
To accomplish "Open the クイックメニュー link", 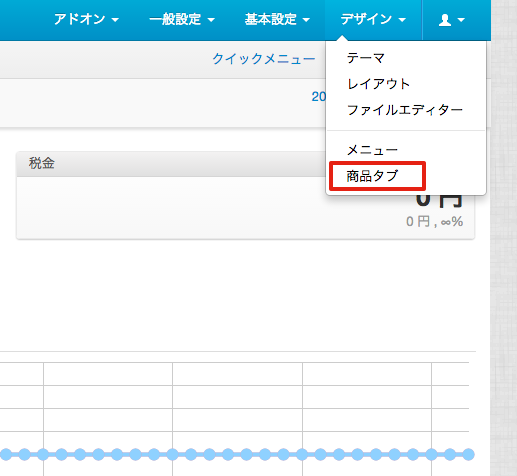I will point(264,59).
